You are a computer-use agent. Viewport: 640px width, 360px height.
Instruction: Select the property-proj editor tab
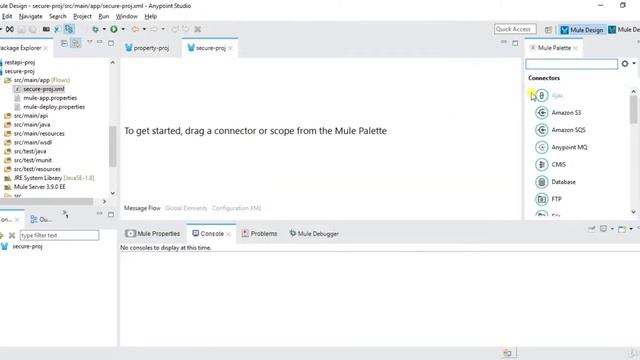coord(147,48)
